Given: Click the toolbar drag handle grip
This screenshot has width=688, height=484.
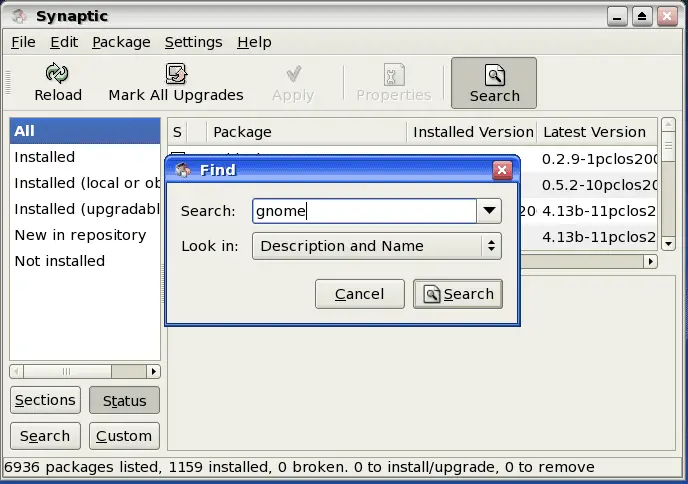Looking at the screenshot, I should coord(7,82).
